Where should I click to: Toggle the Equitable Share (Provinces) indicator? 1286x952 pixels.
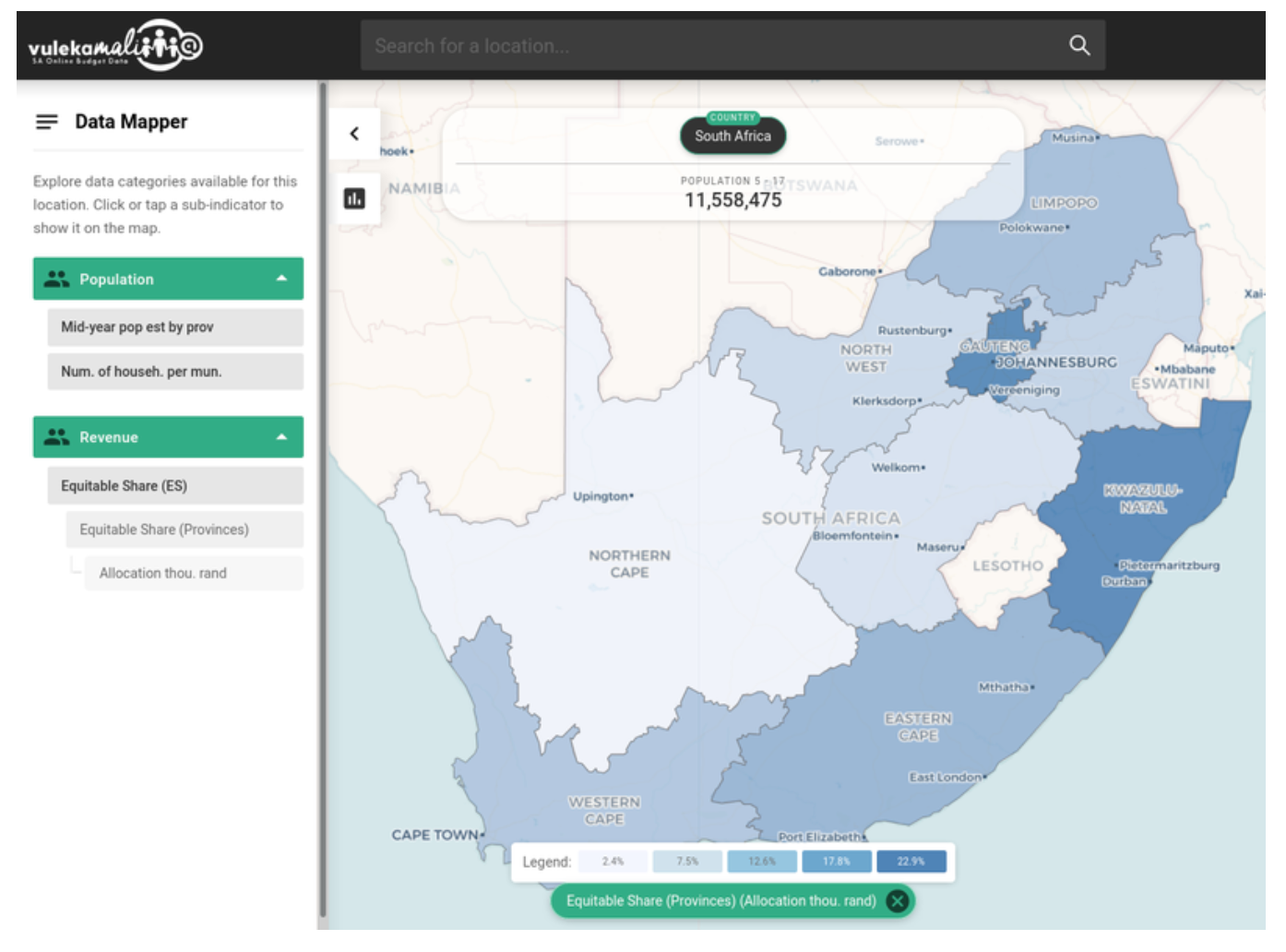click(184, 530)
